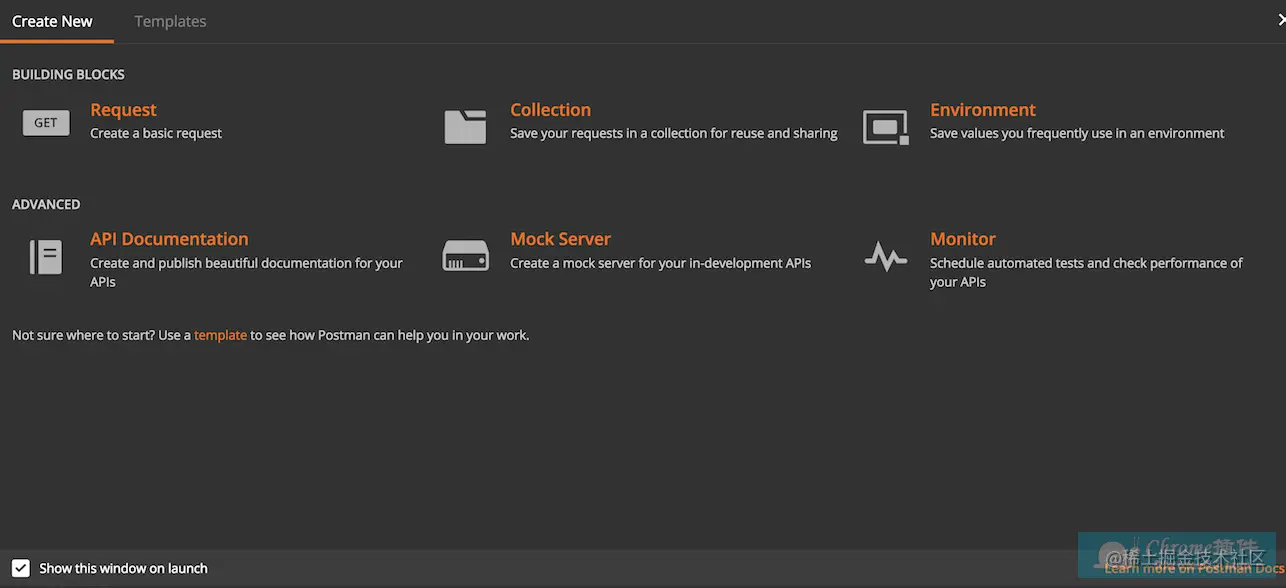
Task: Click the Show this window on launch label
Action: [x=123, y=568]
